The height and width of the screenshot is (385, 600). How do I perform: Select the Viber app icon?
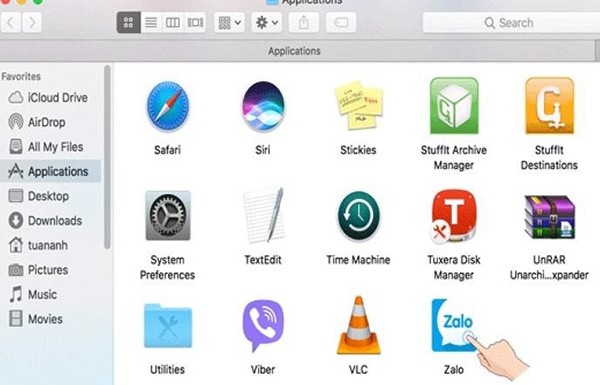263,325
